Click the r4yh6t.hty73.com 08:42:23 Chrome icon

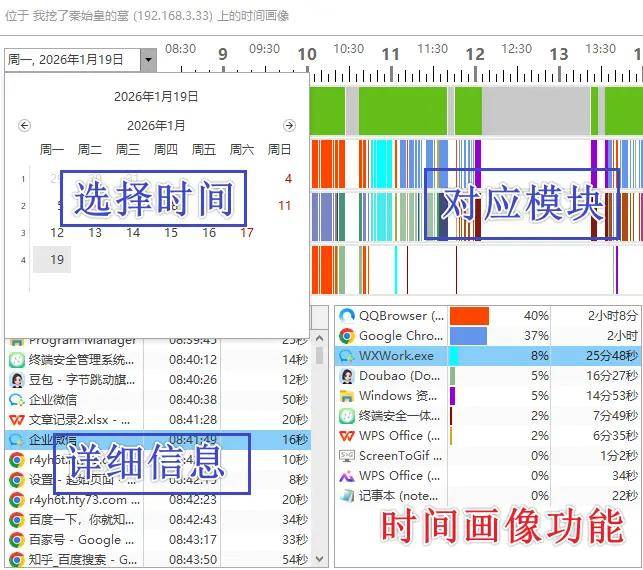pyautogui.click(x=16, y=500)
